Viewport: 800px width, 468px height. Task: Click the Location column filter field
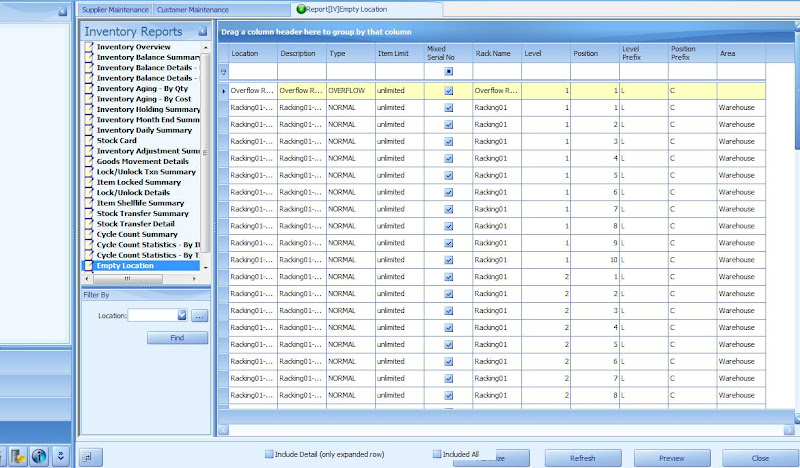(x=252, y=72)
